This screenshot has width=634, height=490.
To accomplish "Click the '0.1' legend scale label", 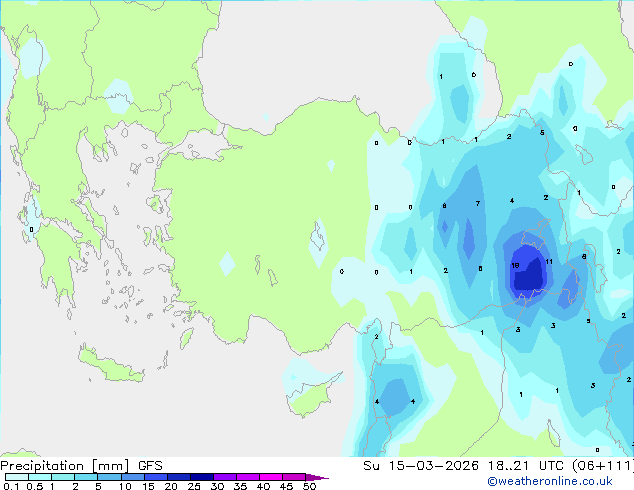I will pos(11,486).
